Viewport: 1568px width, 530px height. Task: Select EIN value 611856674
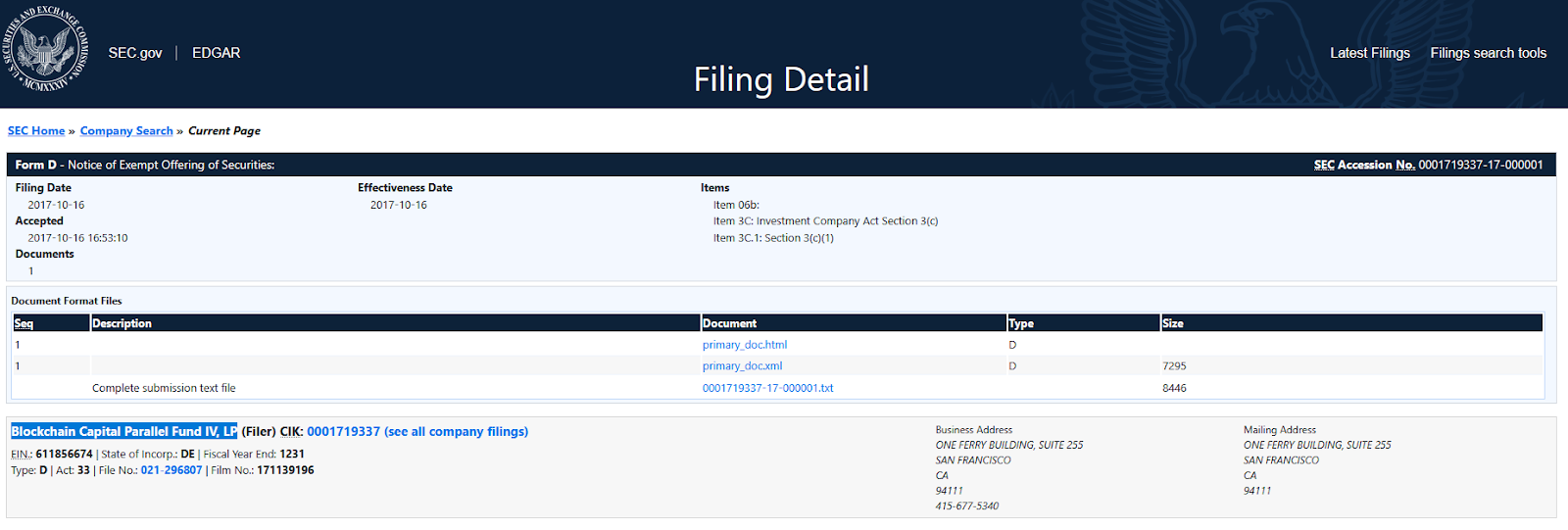pos(64,455)
